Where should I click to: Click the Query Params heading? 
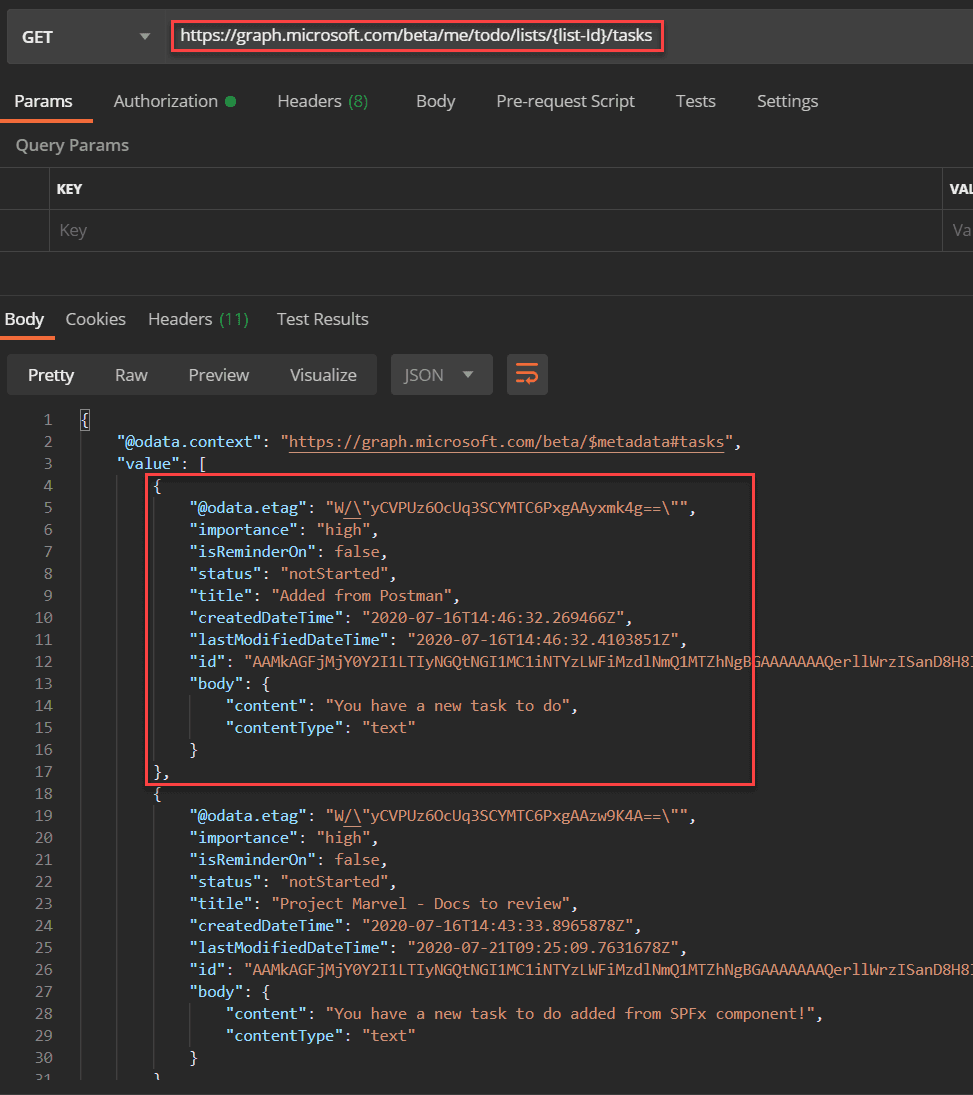click(x=73, y=145)
